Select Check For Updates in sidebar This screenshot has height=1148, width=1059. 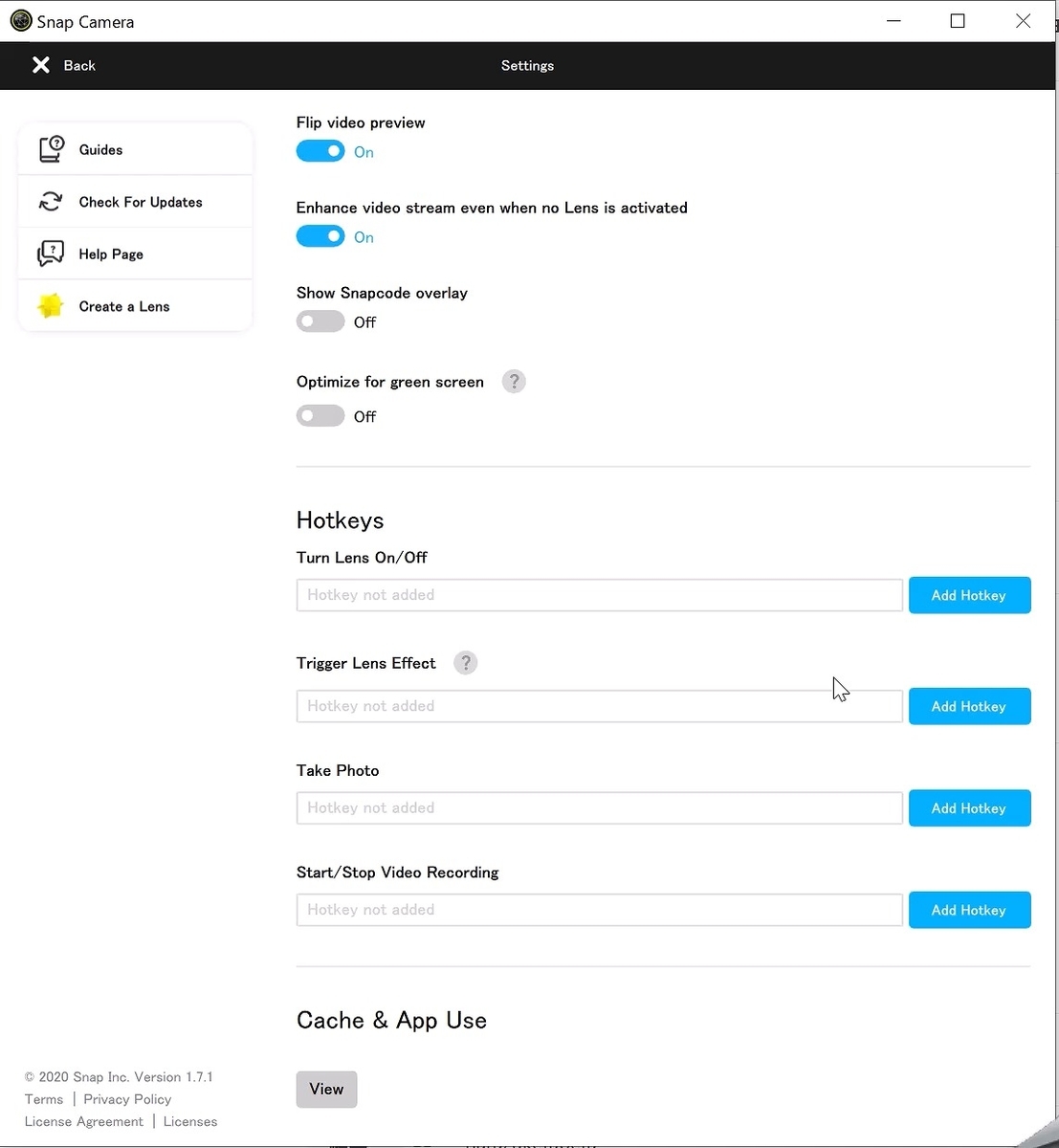click(x=135, y=202)
